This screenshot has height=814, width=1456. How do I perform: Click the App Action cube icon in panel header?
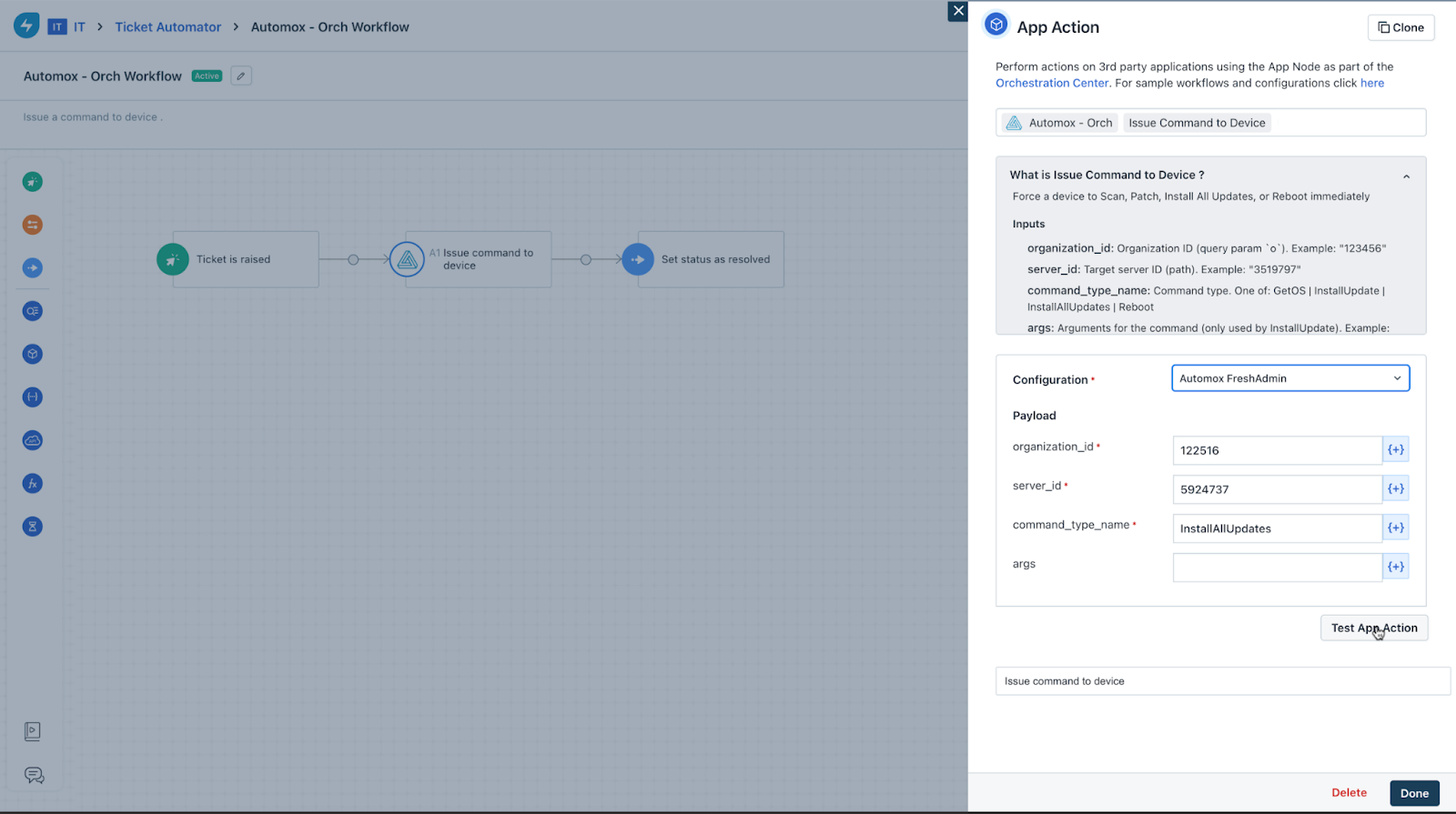996,25
